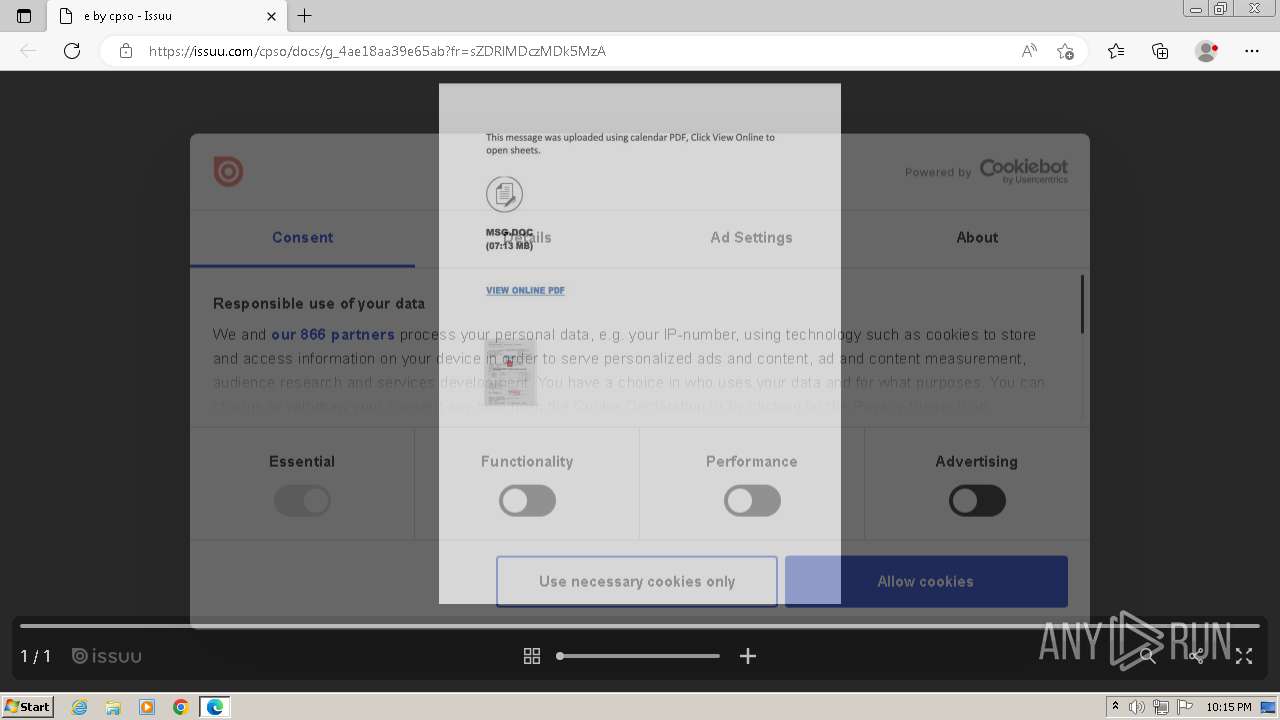Click the small document thumbnail preview
The width and height of the screenshot is (1280, 720).
click(510, 371)
